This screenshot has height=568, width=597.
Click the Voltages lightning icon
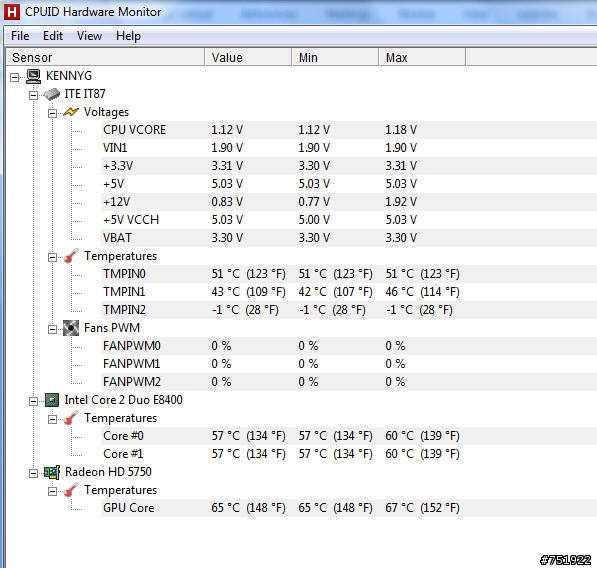pyautogui.click(x=71, y=112)
